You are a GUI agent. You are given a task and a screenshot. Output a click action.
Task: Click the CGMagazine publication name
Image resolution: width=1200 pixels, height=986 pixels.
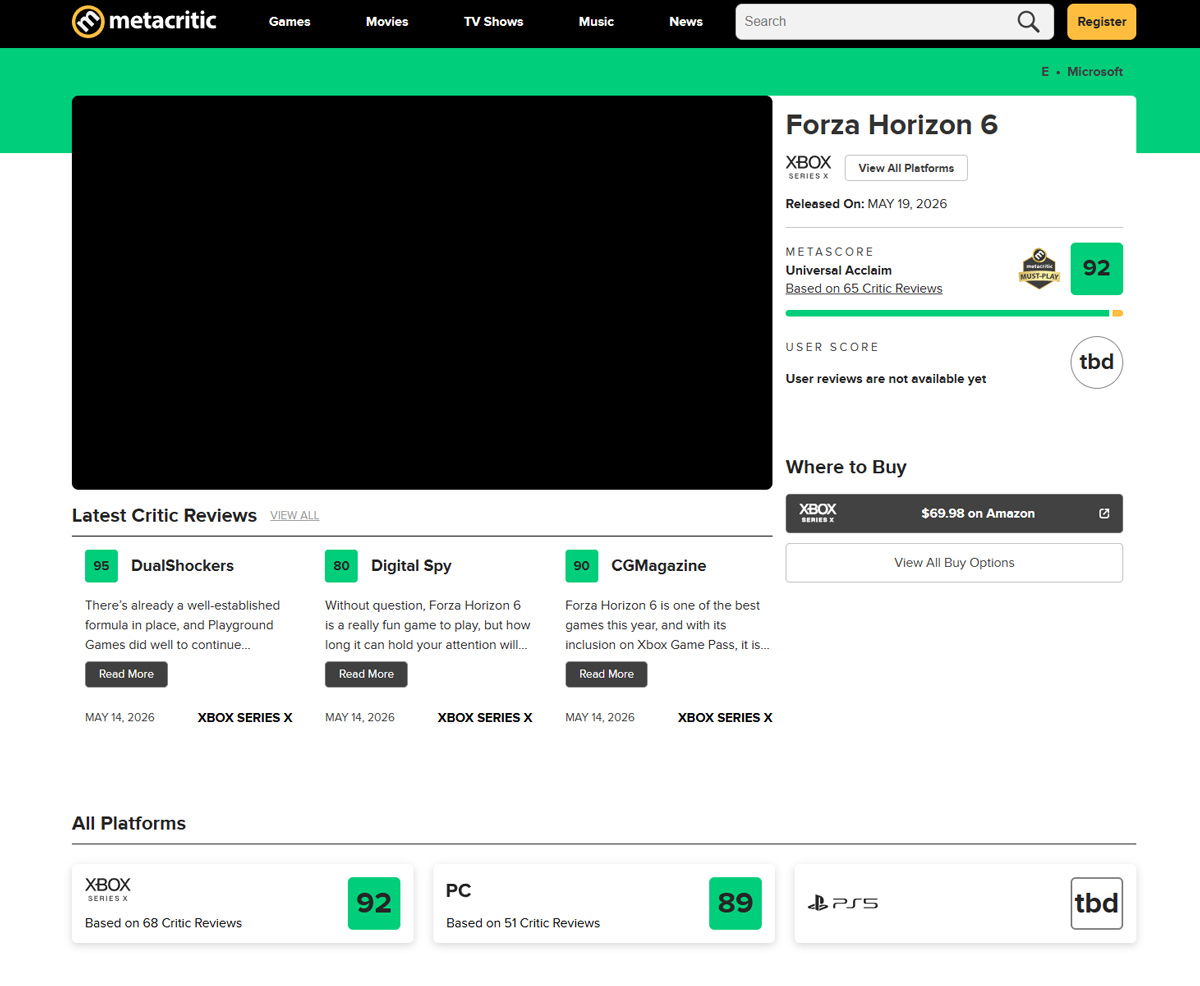659,566
